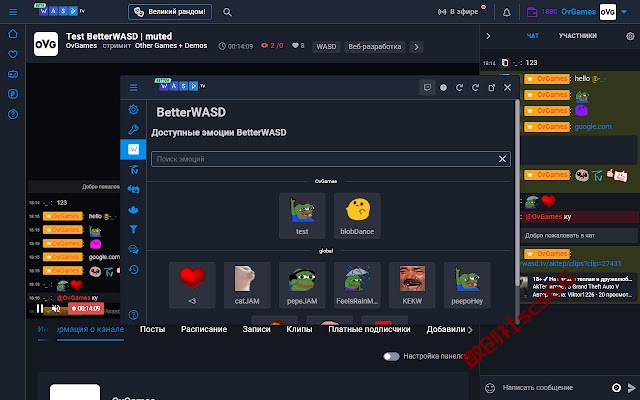
Task: Click the Великий рандом! button
Action: click(x=170, y=12)
